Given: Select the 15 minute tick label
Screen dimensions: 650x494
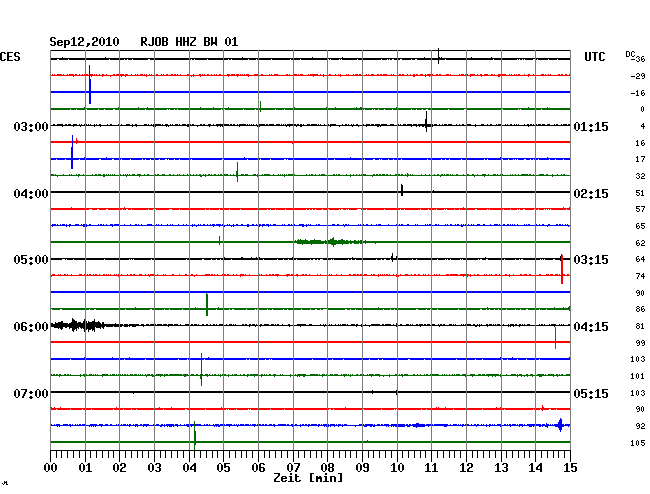Looking at the screenshot, I should [x=570, y=468].
